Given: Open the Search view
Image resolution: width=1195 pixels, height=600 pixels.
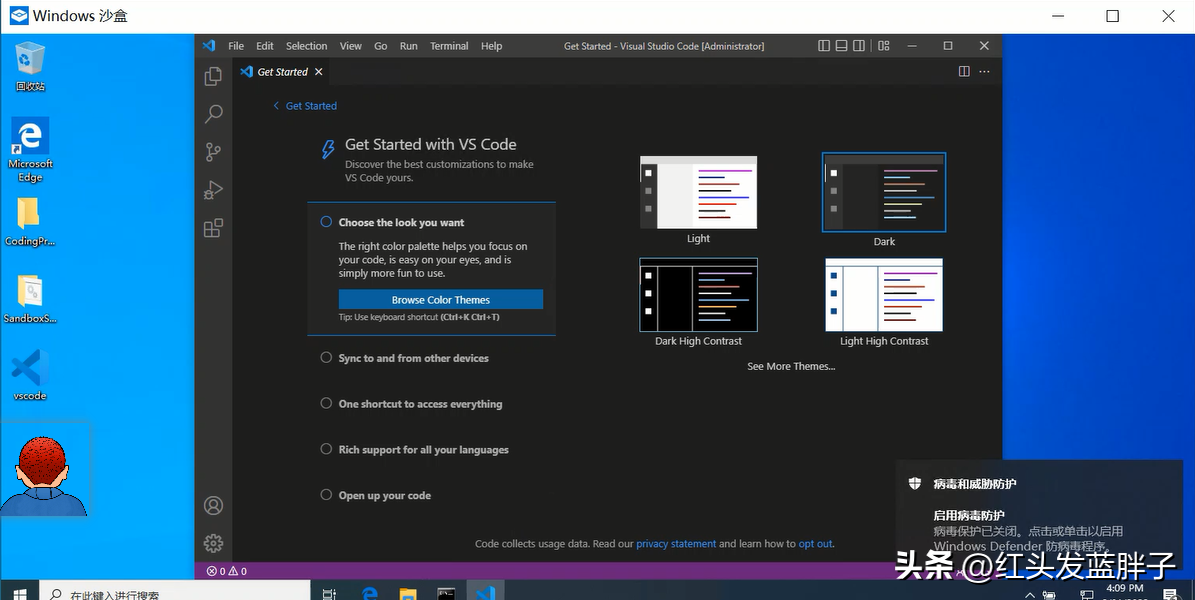Looking at the screenshot, I should [x=213, y=113].
